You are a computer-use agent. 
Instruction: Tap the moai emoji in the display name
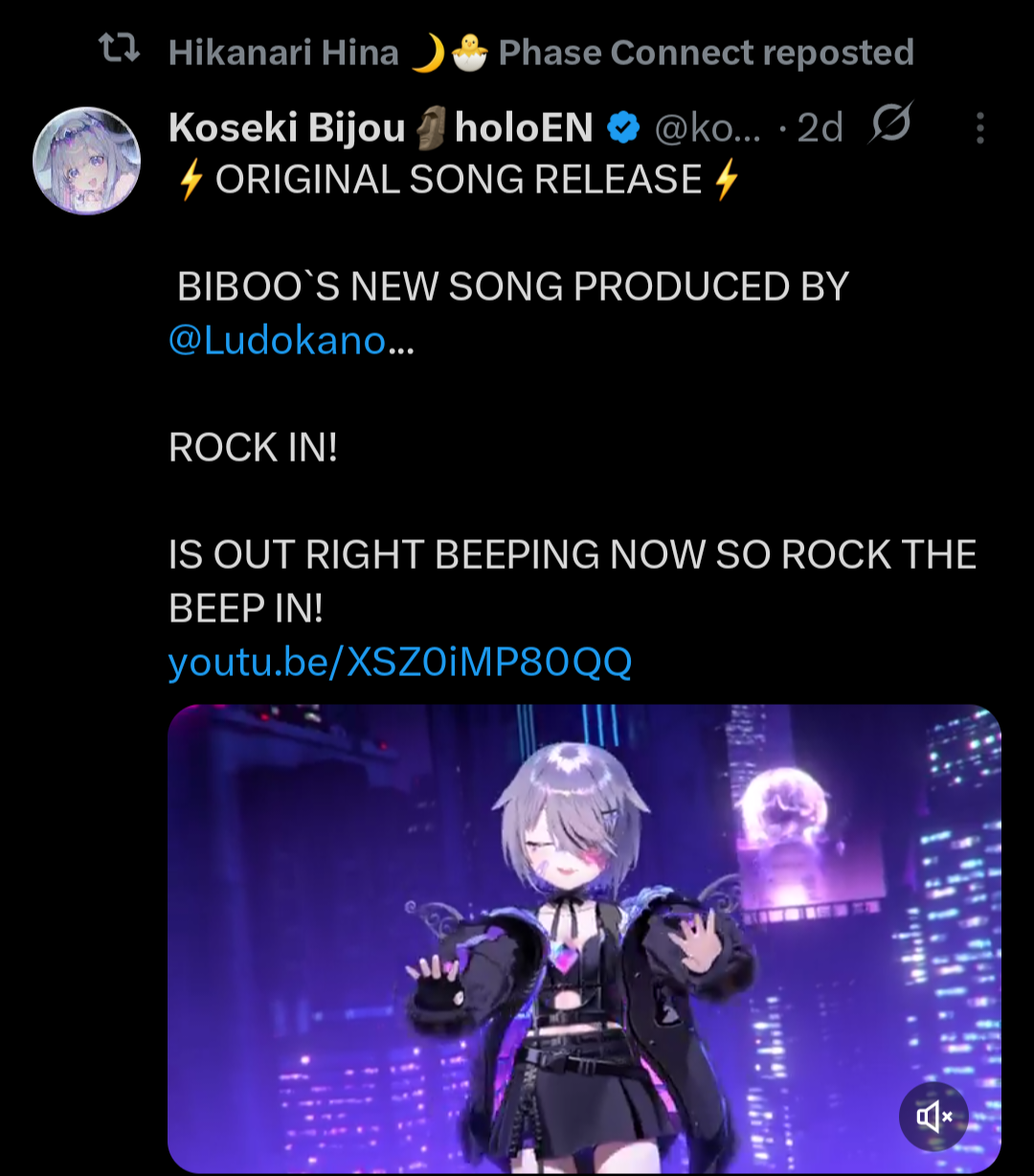[430, 128]
